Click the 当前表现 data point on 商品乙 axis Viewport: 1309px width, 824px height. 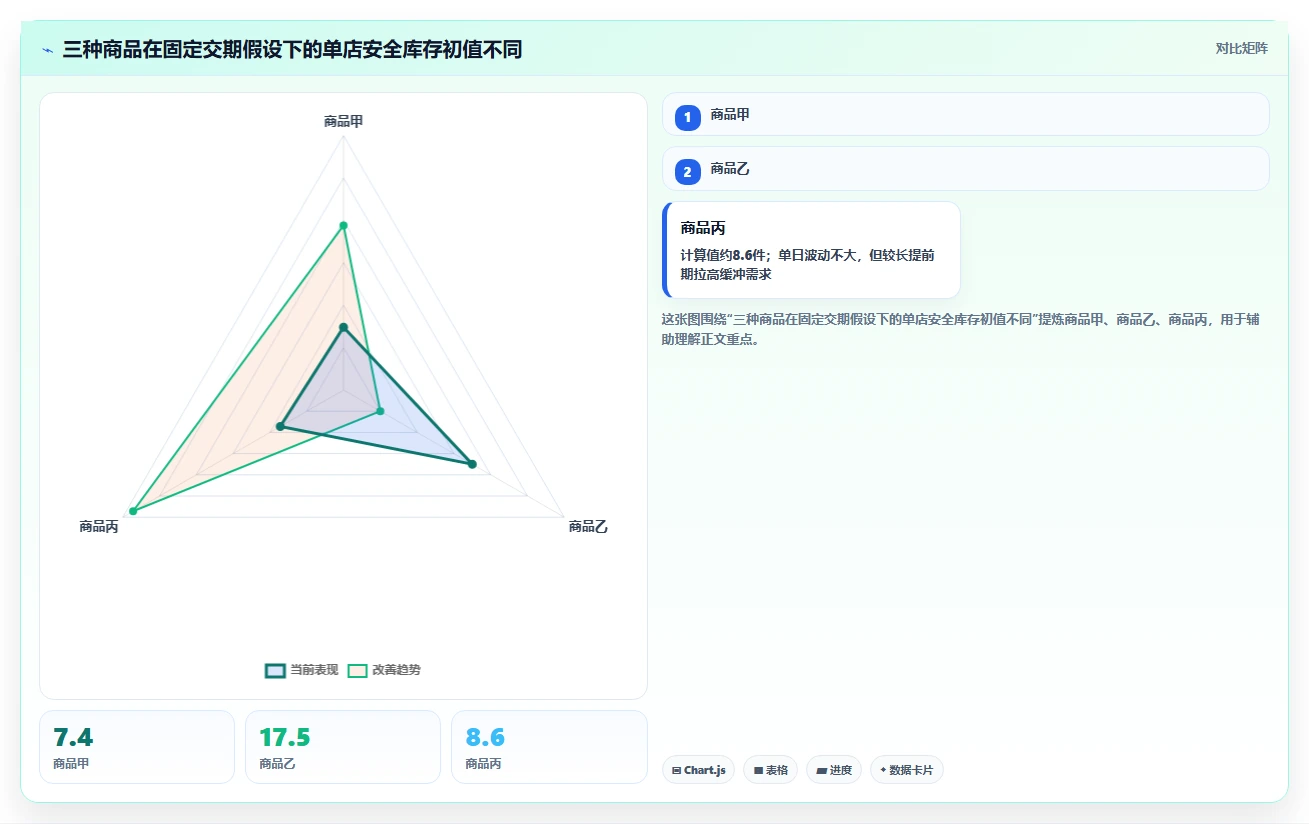click(472, 464)
